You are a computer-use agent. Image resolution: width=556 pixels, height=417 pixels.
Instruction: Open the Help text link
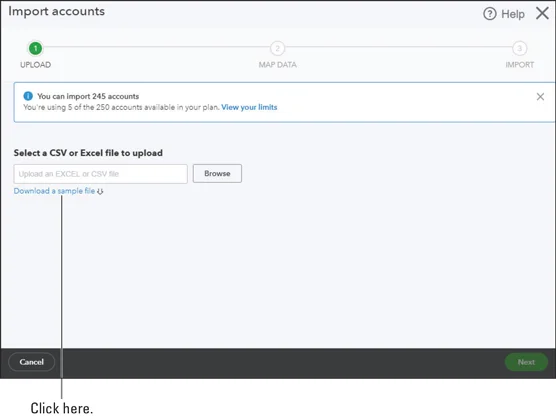pos(513,14)
